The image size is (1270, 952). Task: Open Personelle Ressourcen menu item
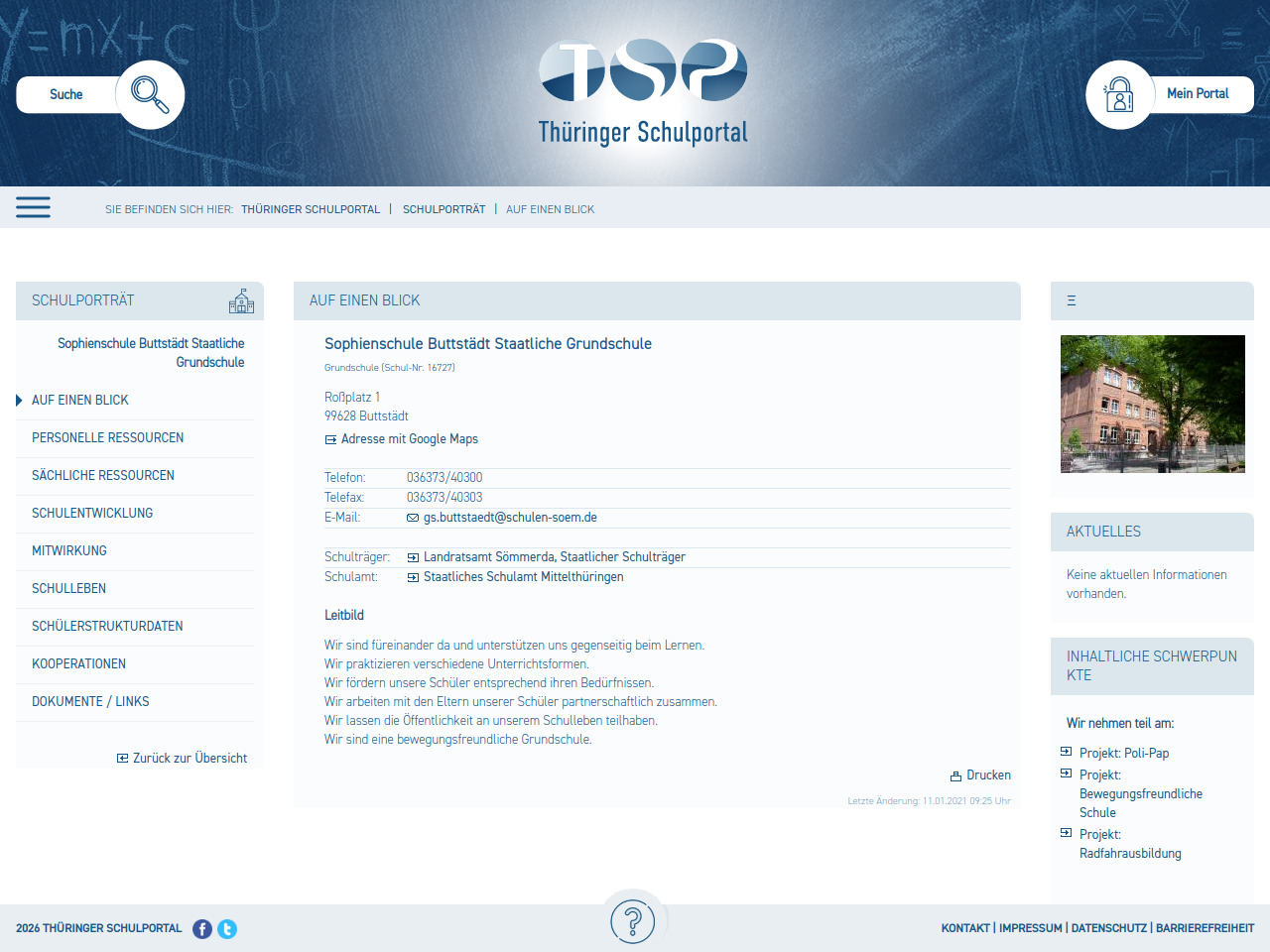tap(107, 437)
